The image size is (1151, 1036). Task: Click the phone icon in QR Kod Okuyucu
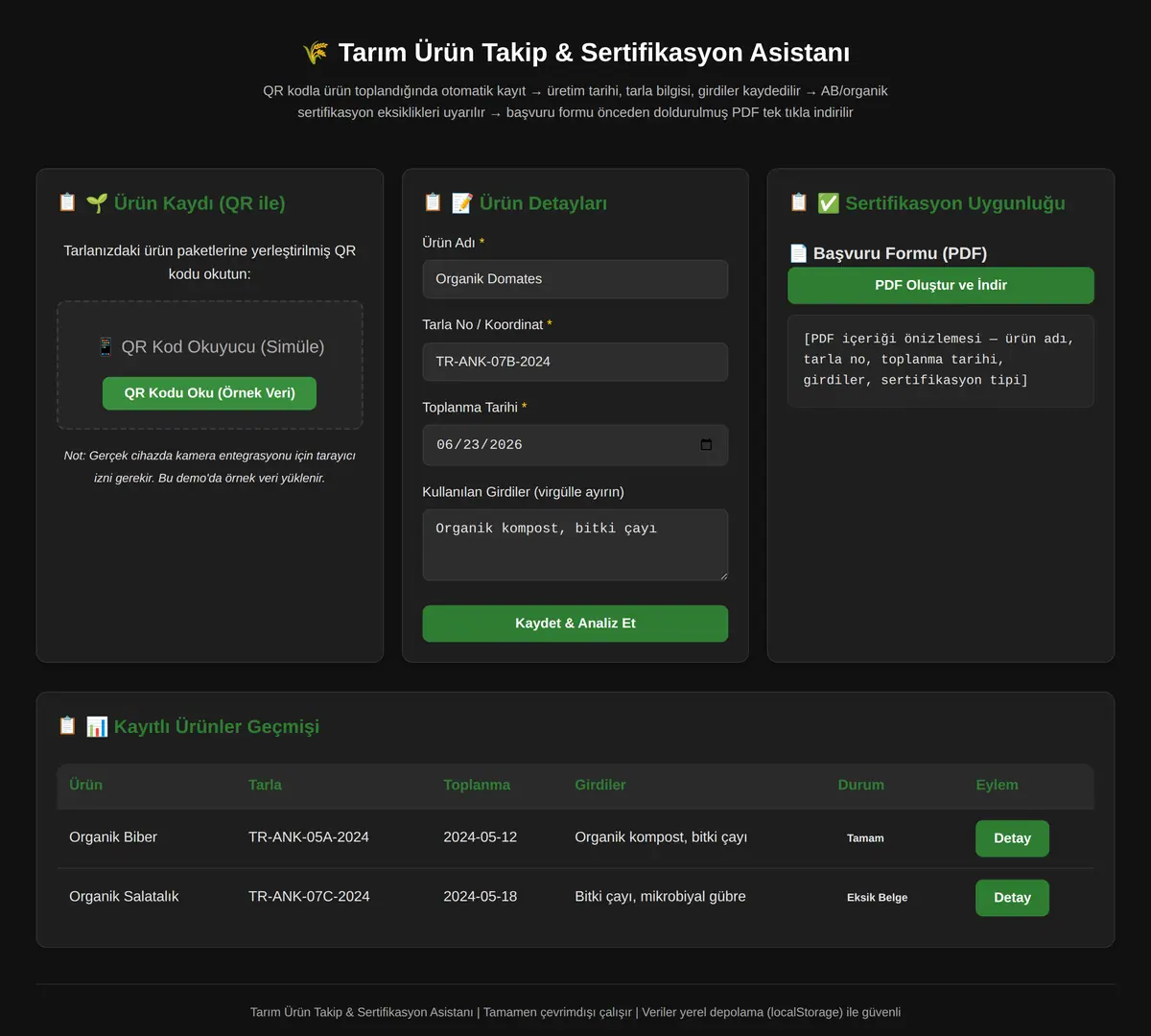pos(106,347)
